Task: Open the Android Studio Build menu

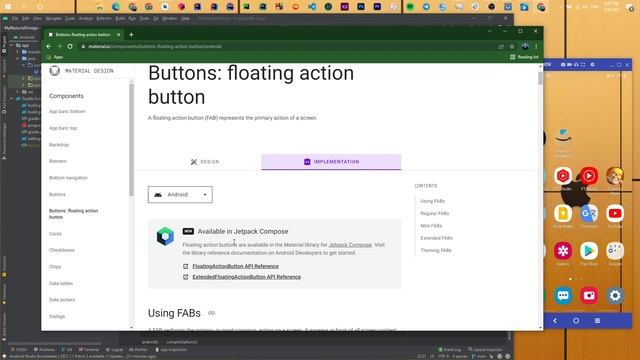Action: point(120,19)
